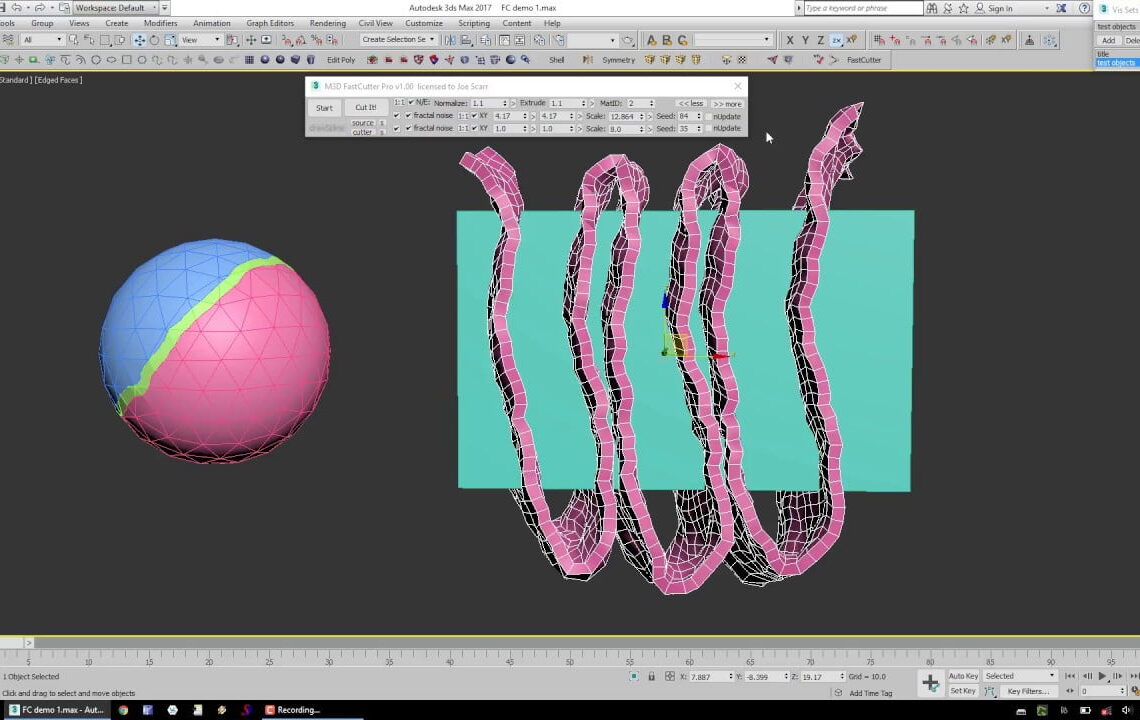The image size is (1140, 720).
Task: Open the Modifiers menu
Action: tap(160, 23)
